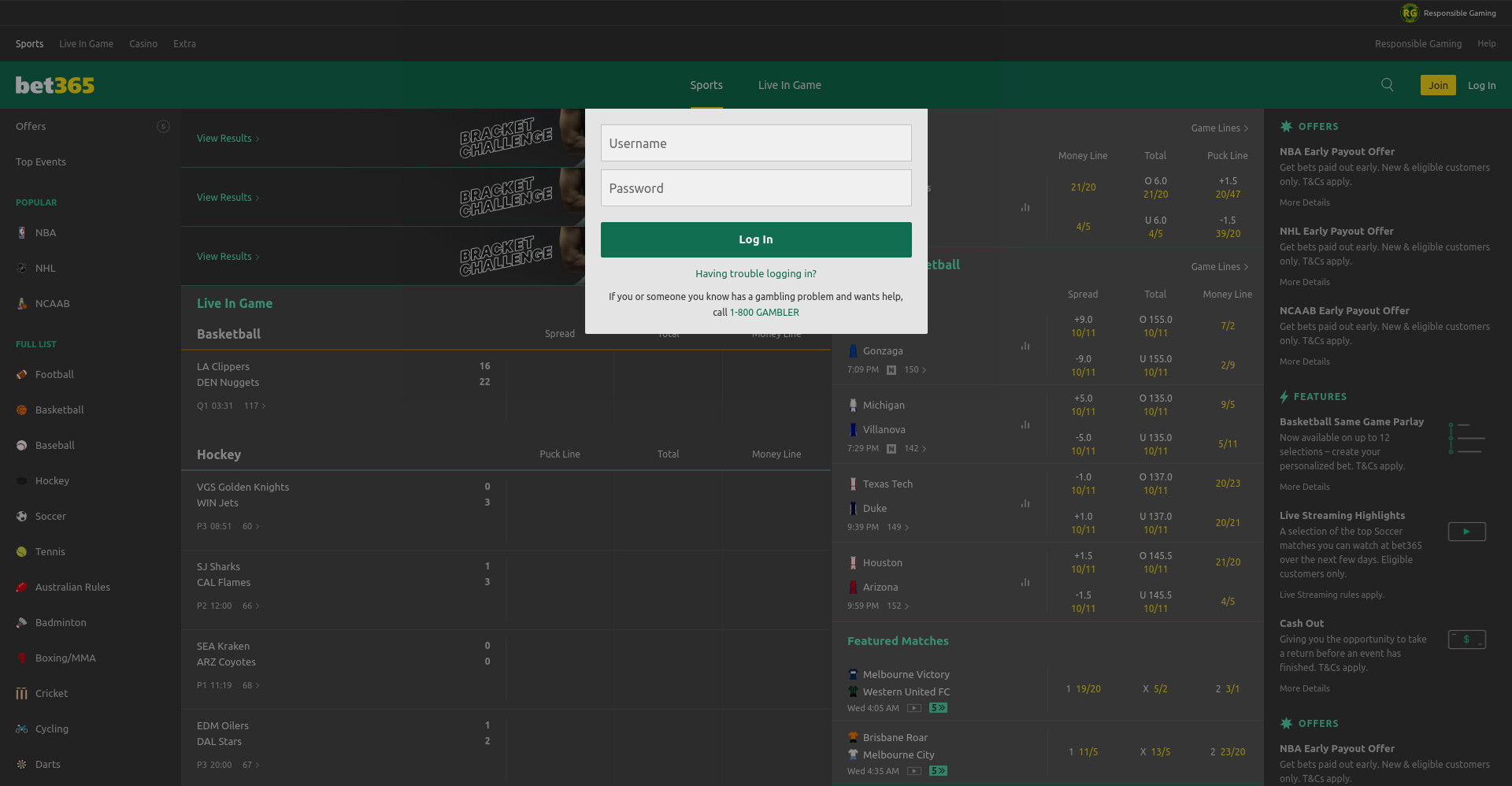This screenshot has height=786, width=1512.
Task: Expand 142 markets for Michigan Villanova
Action: pos(915,449)
